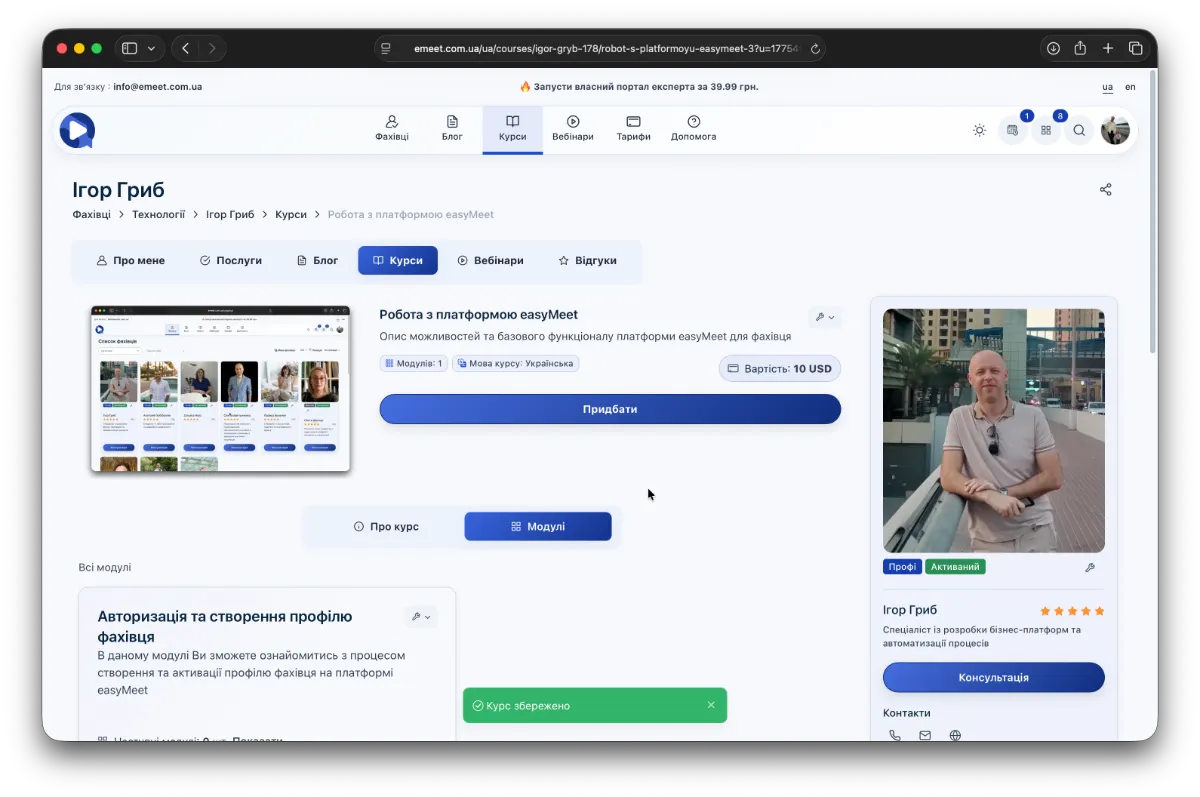The height and width of the screenshot is (797, 1200).
Task: Click the search magnifier icon
Action: (1079, 130)
